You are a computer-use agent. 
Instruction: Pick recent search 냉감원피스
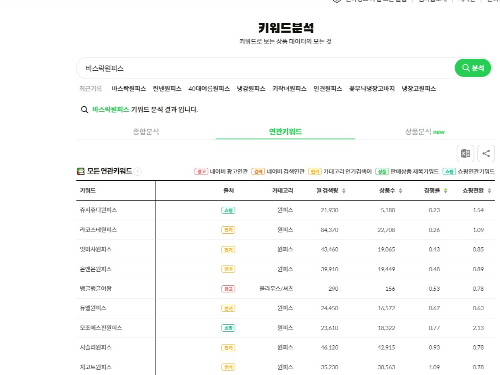pyautogui.click(x=251, y=89)
